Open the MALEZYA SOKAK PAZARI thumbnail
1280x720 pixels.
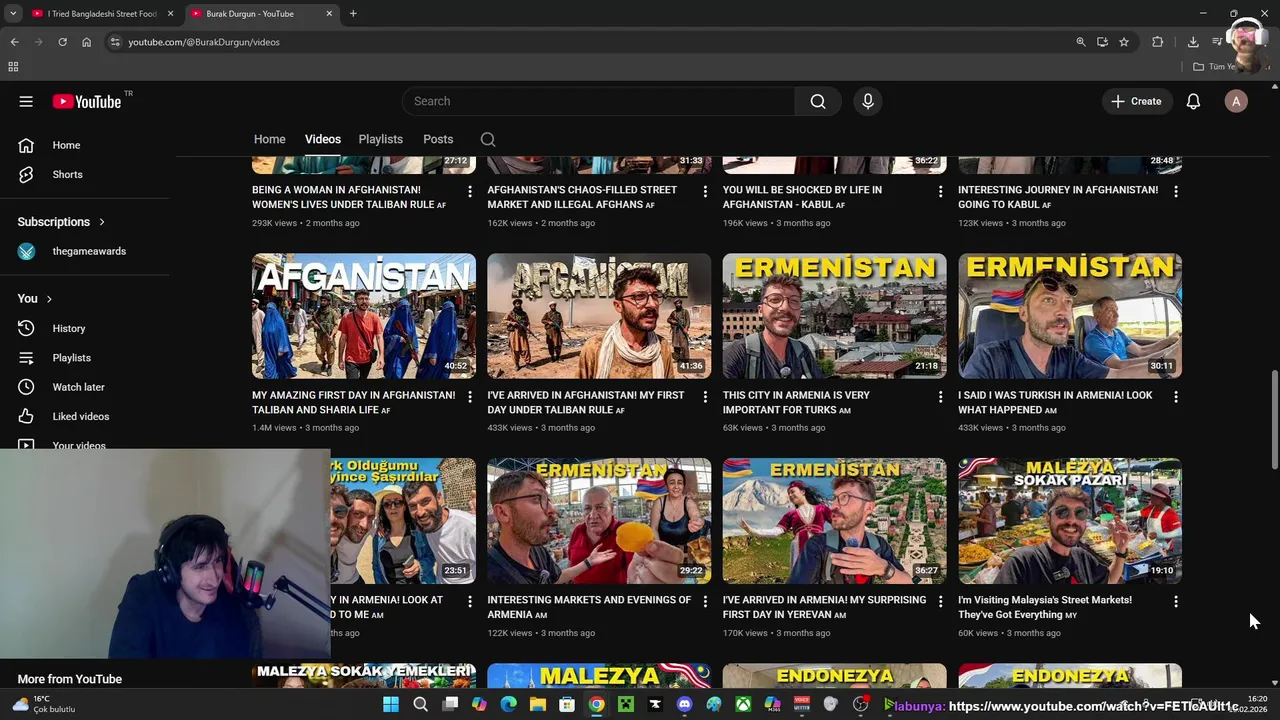point(1070,521)
